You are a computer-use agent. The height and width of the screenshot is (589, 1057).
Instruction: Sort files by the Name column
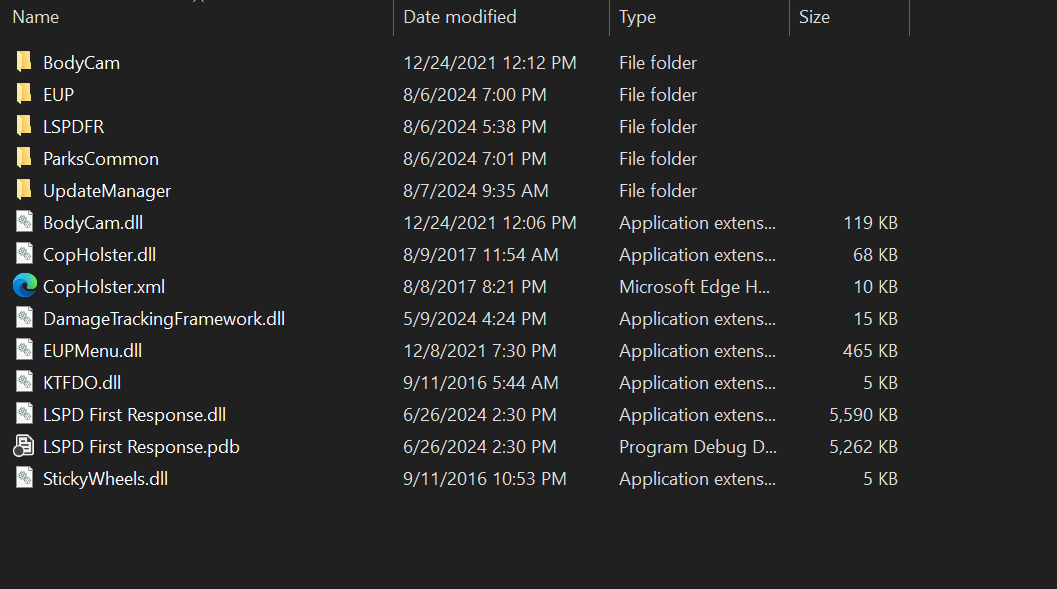tap(36, 17)
